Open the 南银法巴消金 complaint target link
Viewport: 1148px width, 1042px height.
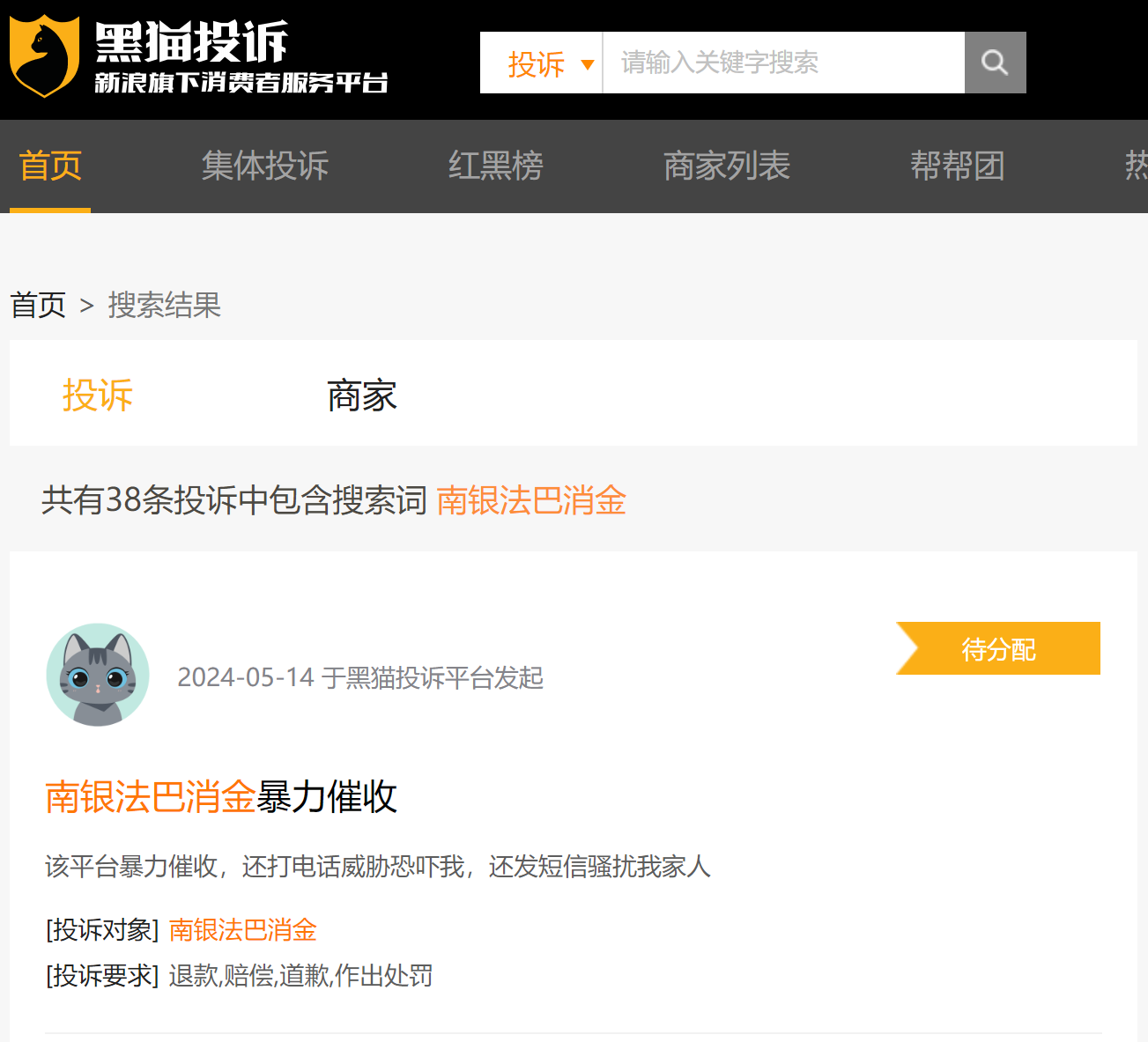click(x=242, y=930)
